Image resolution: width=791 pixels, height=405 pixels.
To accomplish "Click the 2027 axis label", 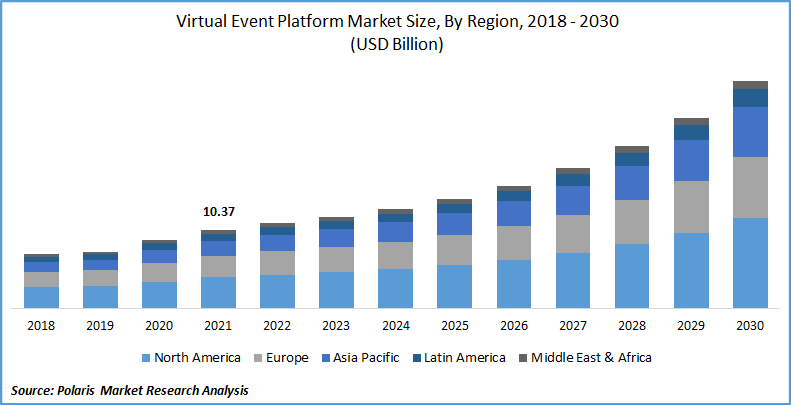I will pos(573,326).
